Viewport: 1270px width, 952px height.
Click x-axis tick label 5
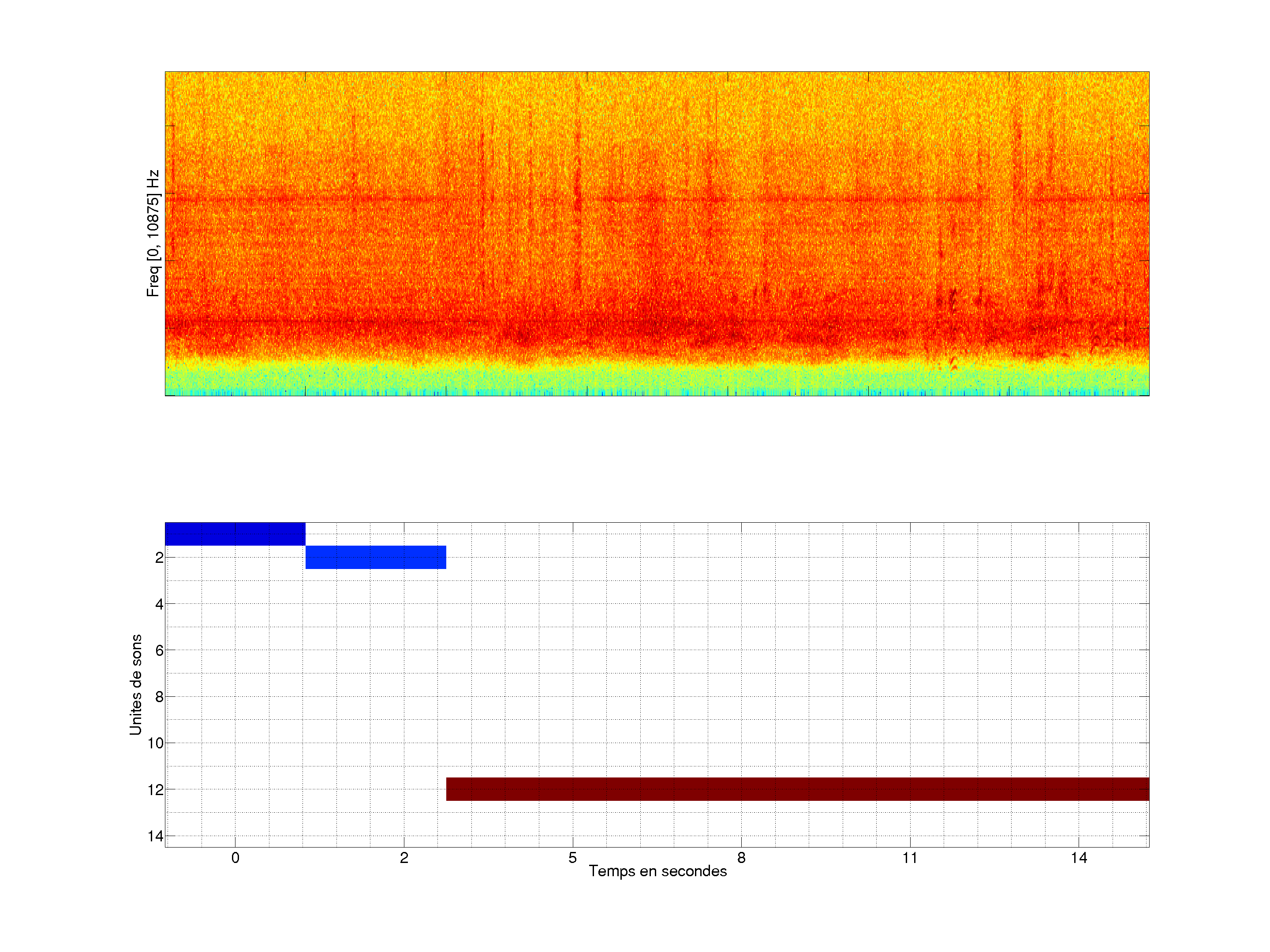(x=572, y=858)
